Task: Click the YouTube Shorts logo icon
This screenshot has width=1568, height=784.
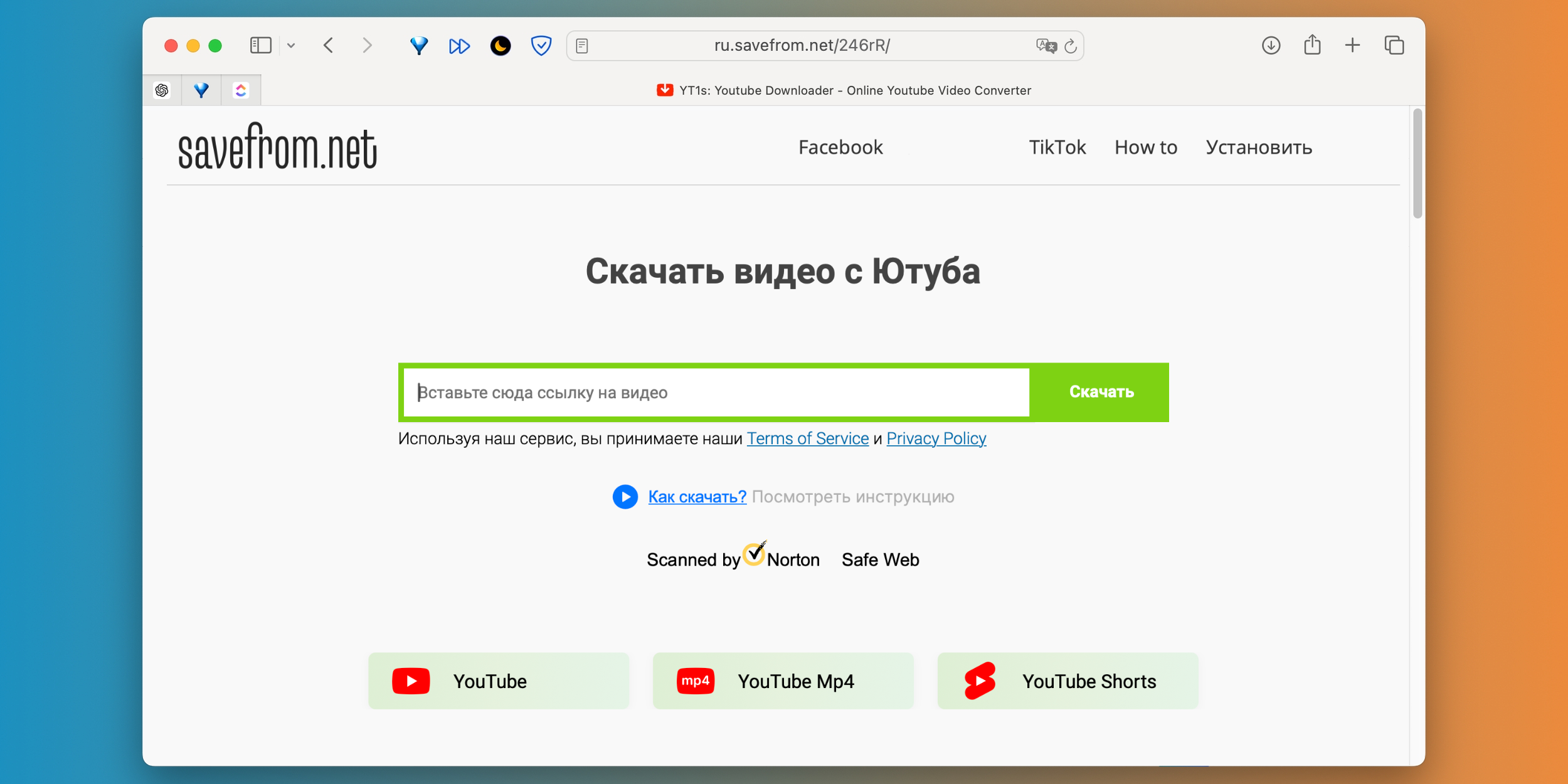Action: (x=980, y=681)
